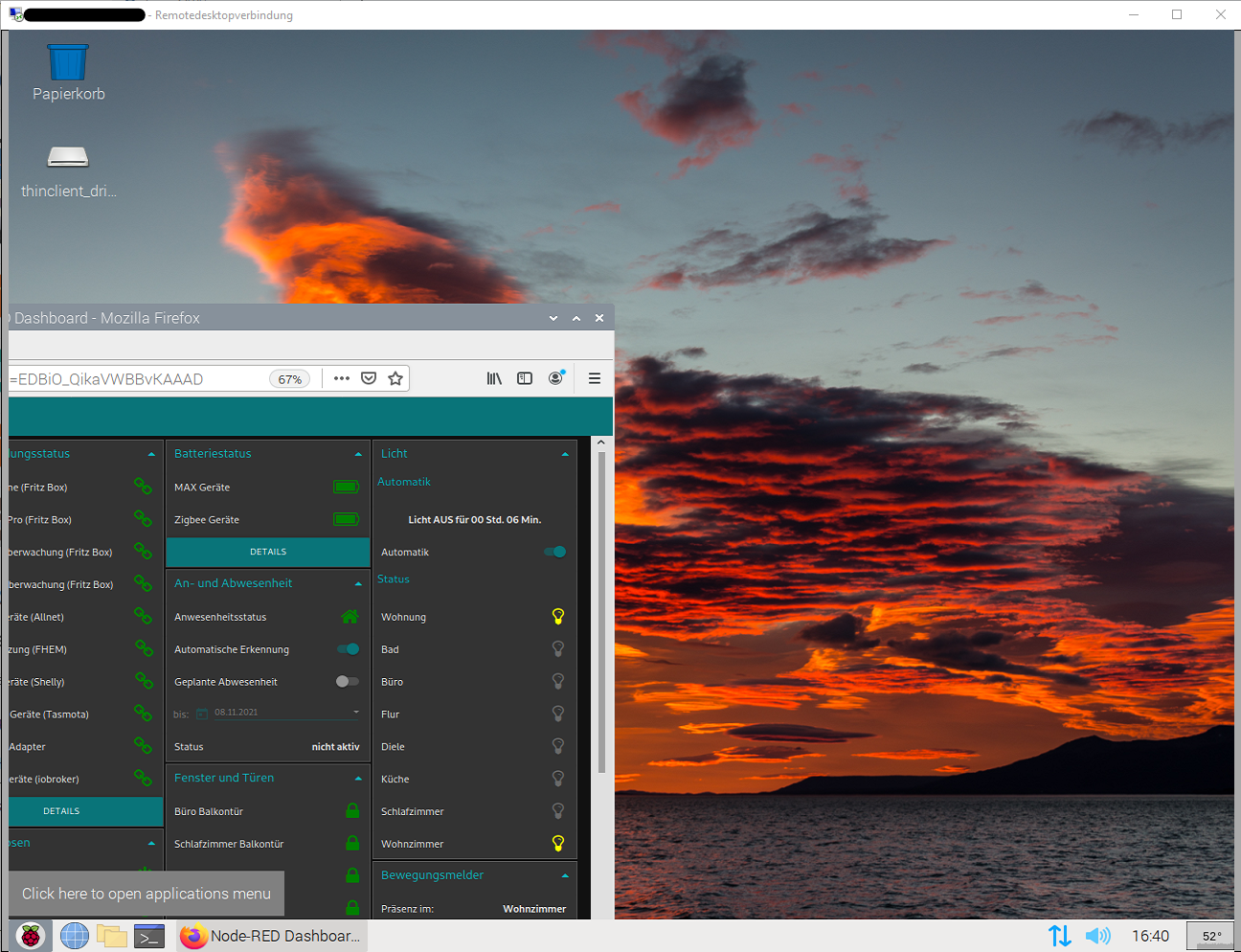Open the volume speaker tray icon
This screenshot has height=952, width=1241.
click(x=1098, y=936)
